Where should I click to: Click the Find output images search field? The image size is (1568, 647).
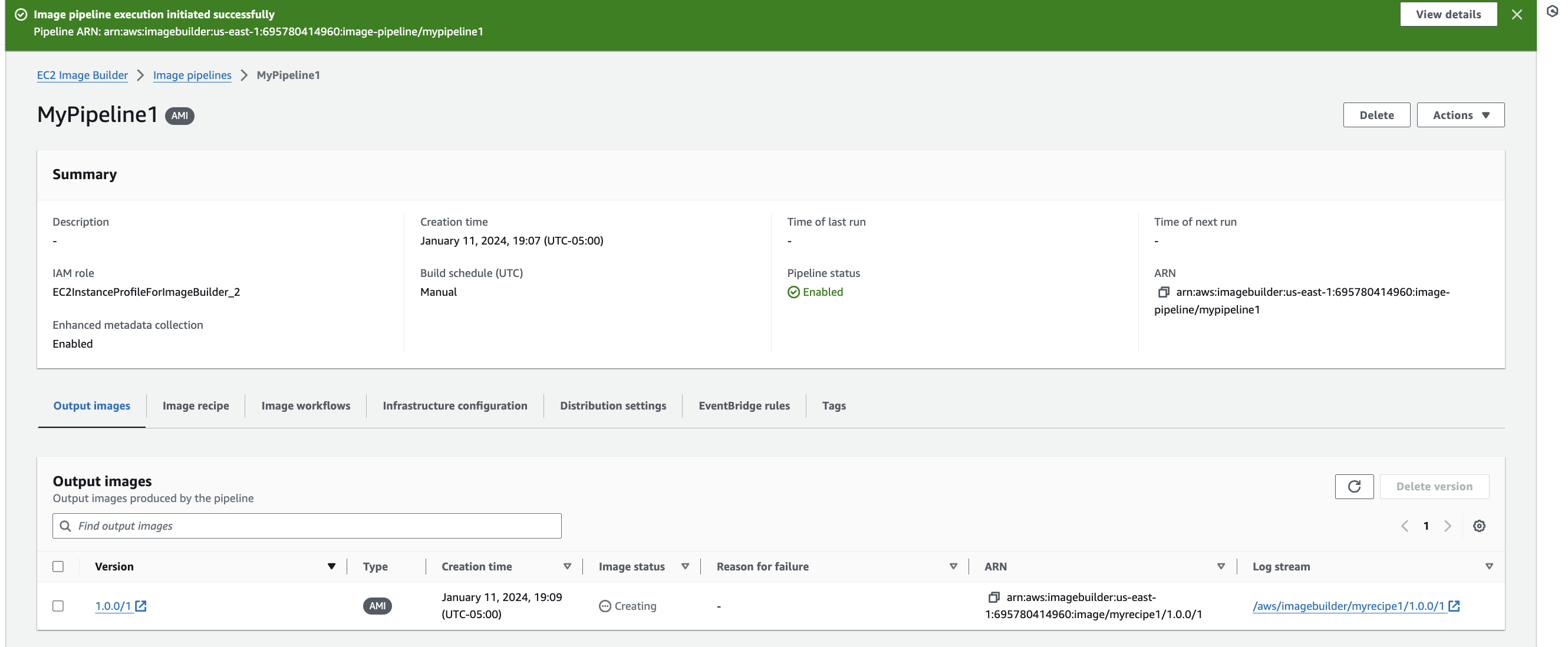click(x=307, y=526)
